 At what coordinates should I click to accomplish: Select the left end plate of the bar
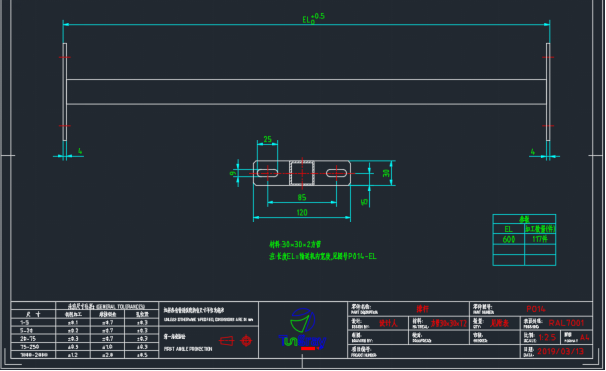click(x=65, y=92)
